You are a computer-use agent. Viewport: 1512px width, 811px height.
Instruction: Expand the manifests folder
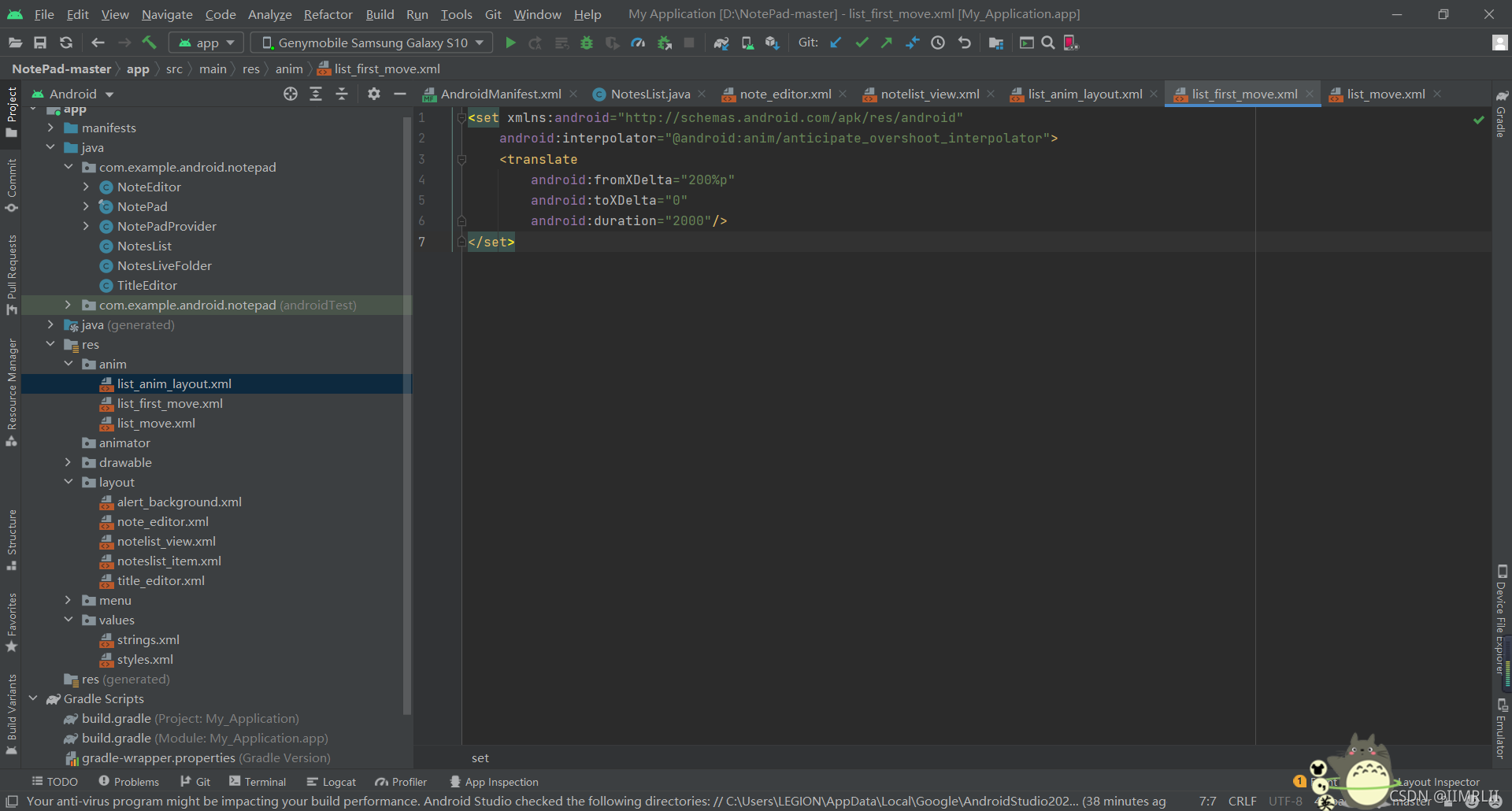[x=50, y=128]
